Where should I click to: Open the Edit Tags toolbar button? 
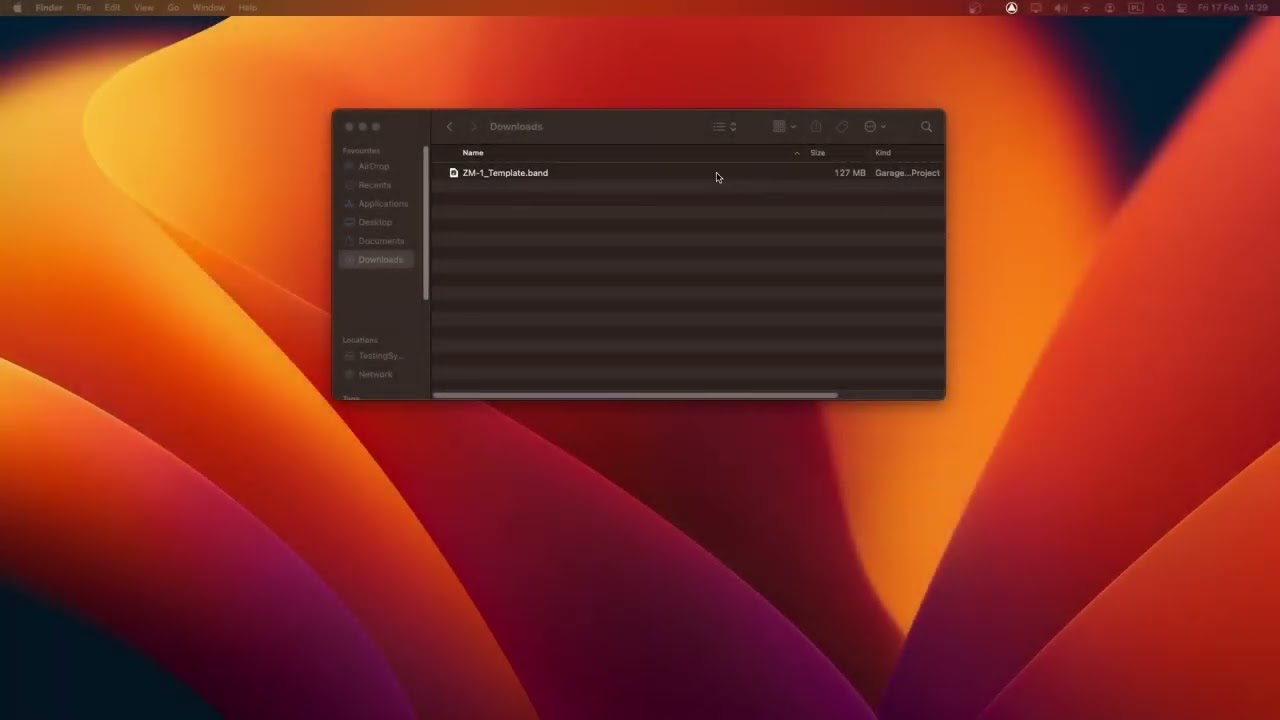[842, 127]
